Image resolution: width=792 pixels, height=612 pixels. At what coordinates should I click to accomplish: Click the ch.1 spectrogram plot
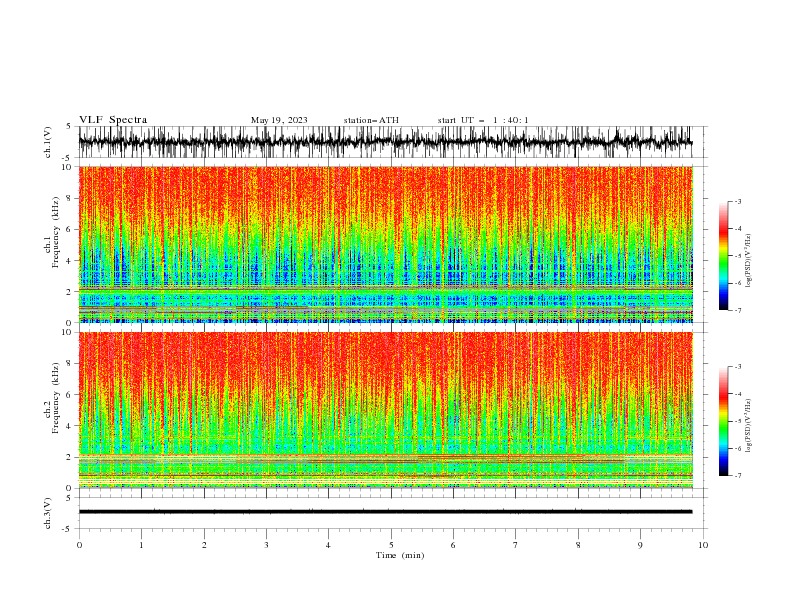385,244
